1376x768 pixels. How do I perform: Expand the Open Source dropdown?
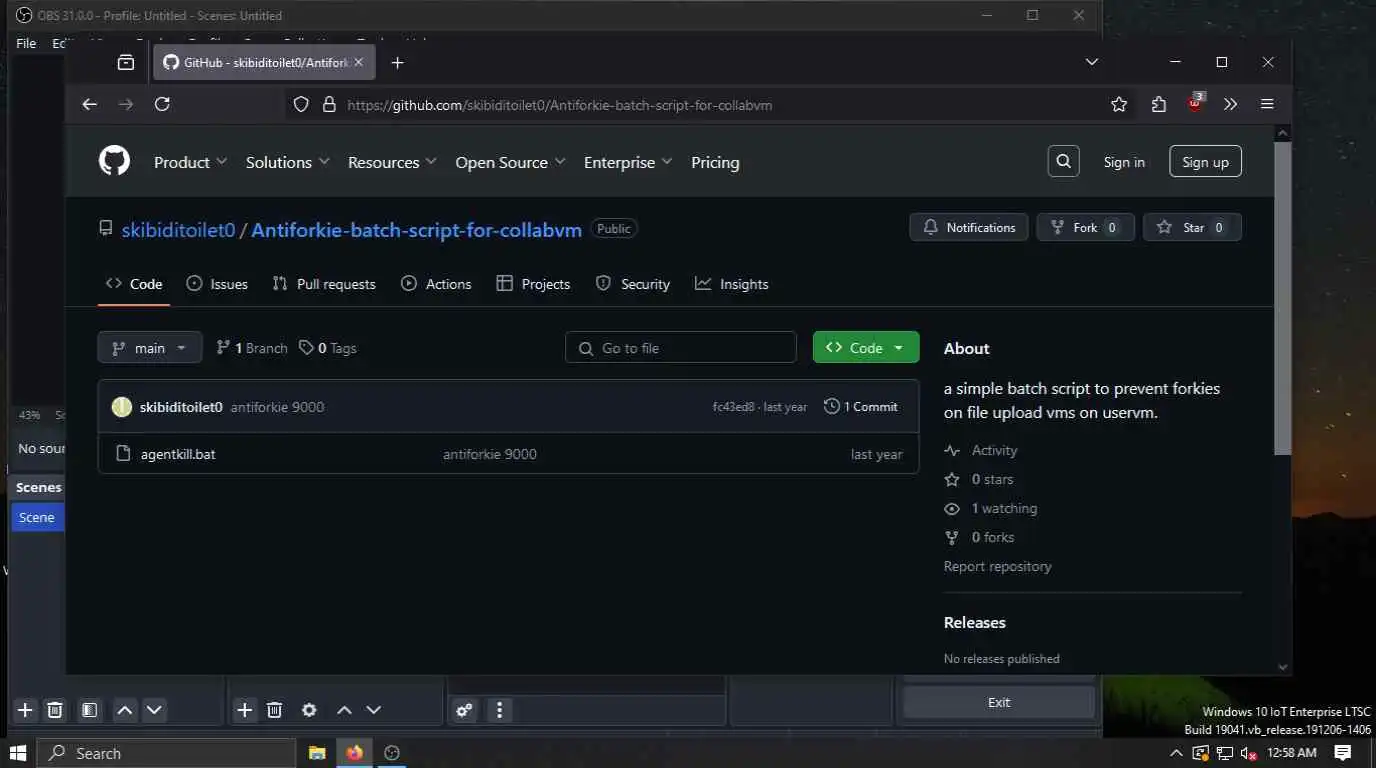510,162
